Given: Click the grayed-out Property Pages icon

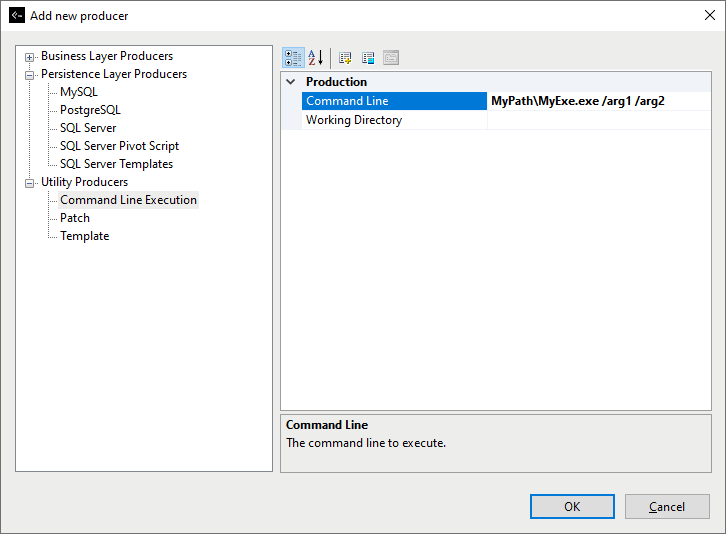Looking at the screenshot, I should pos(391,58).
